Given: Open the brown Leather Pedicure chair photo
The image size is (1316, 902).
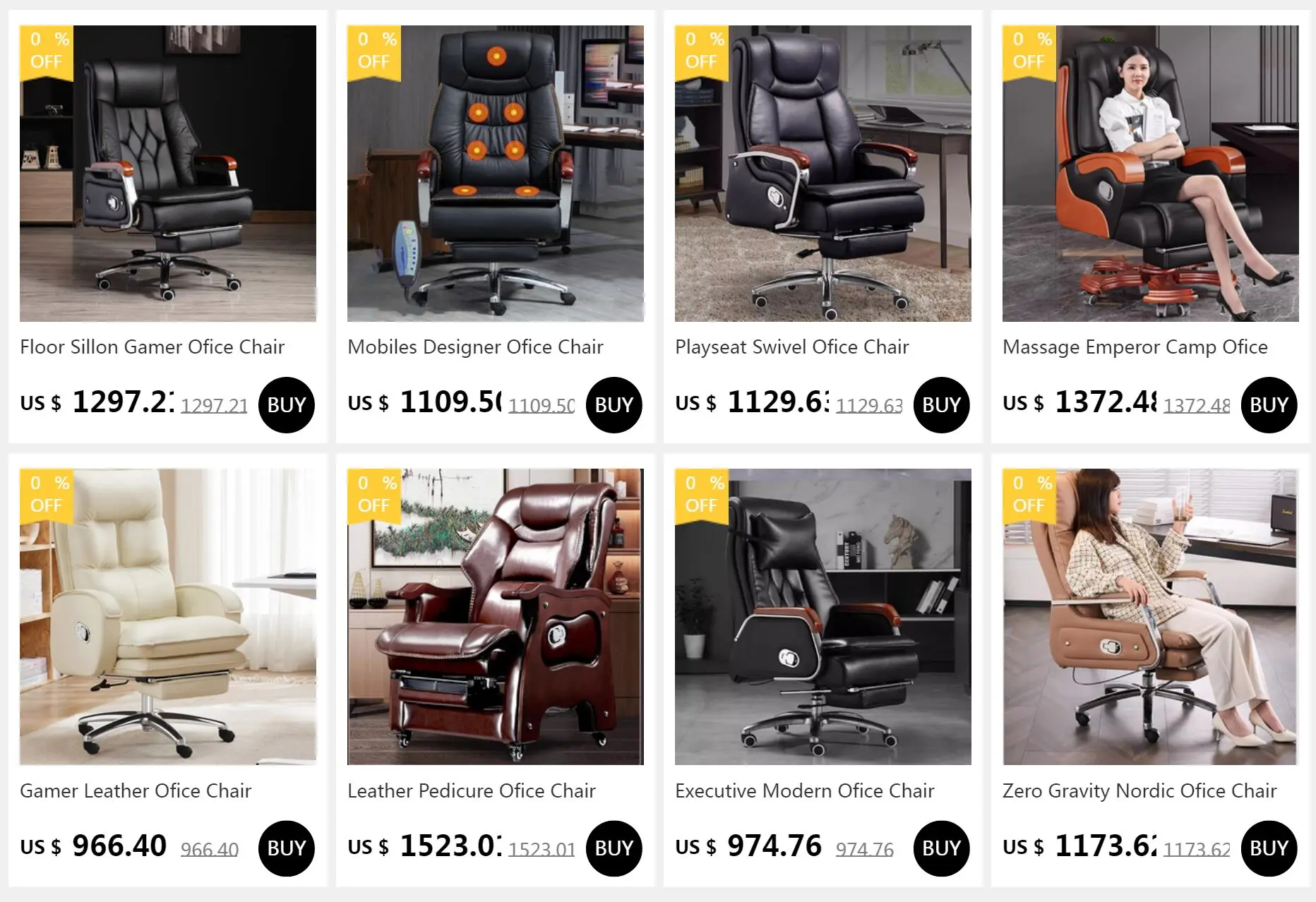Looking at the screenshot, I should coord(496,617).
